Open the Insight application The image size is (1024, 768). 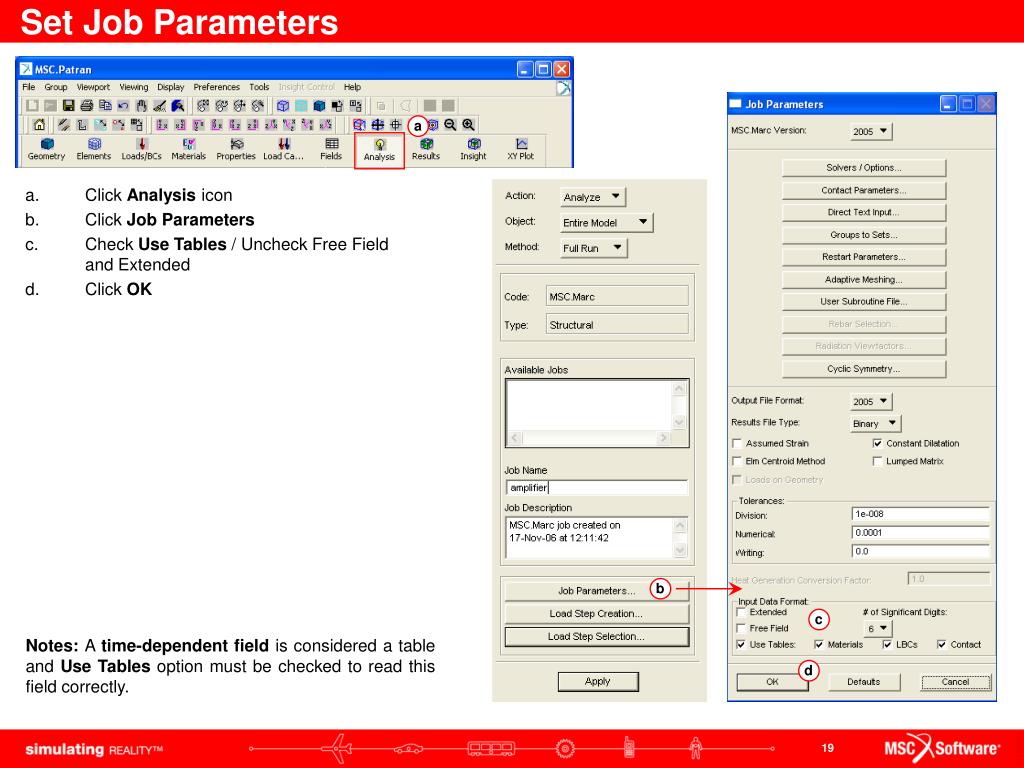[x=473, y=149]
